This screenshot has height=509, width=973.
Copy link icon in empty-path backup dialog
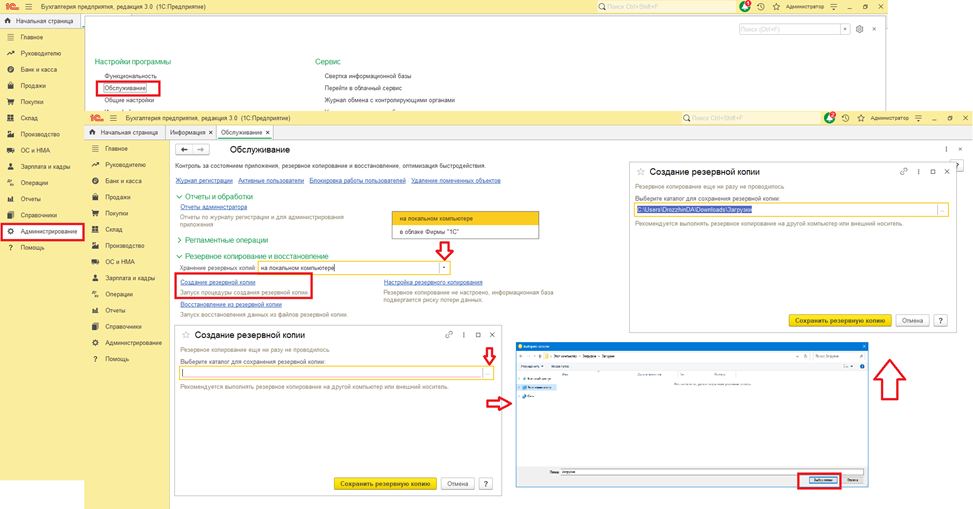[449, 335]
